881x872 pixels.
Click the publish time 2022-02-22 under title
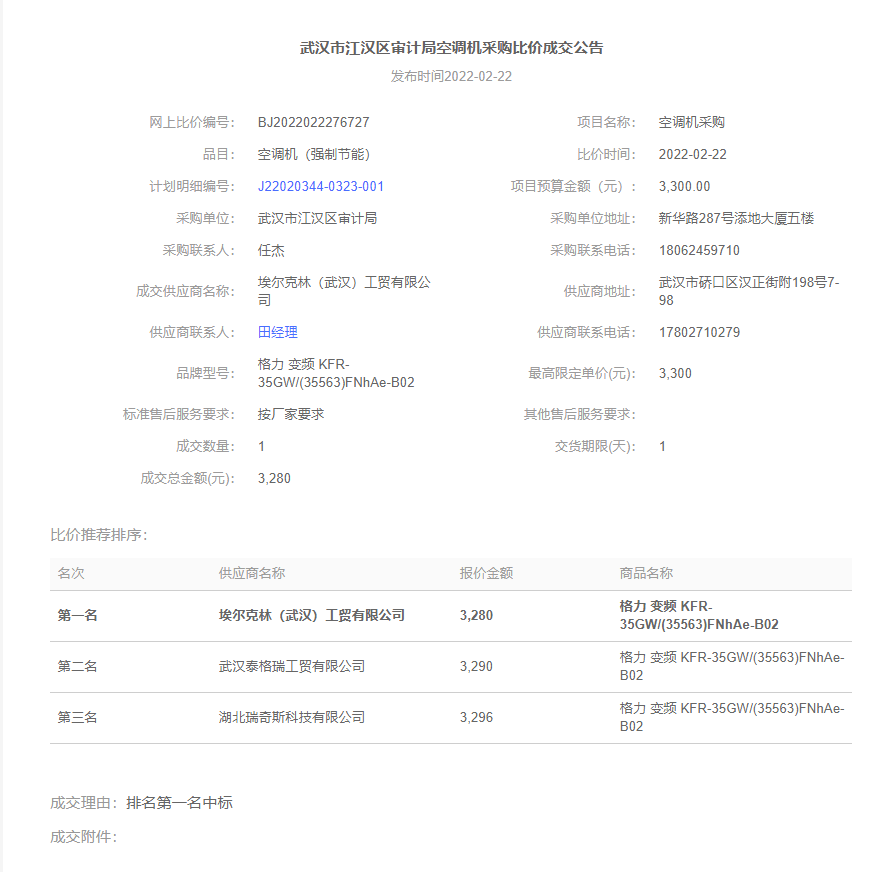[x=451, y=76]
